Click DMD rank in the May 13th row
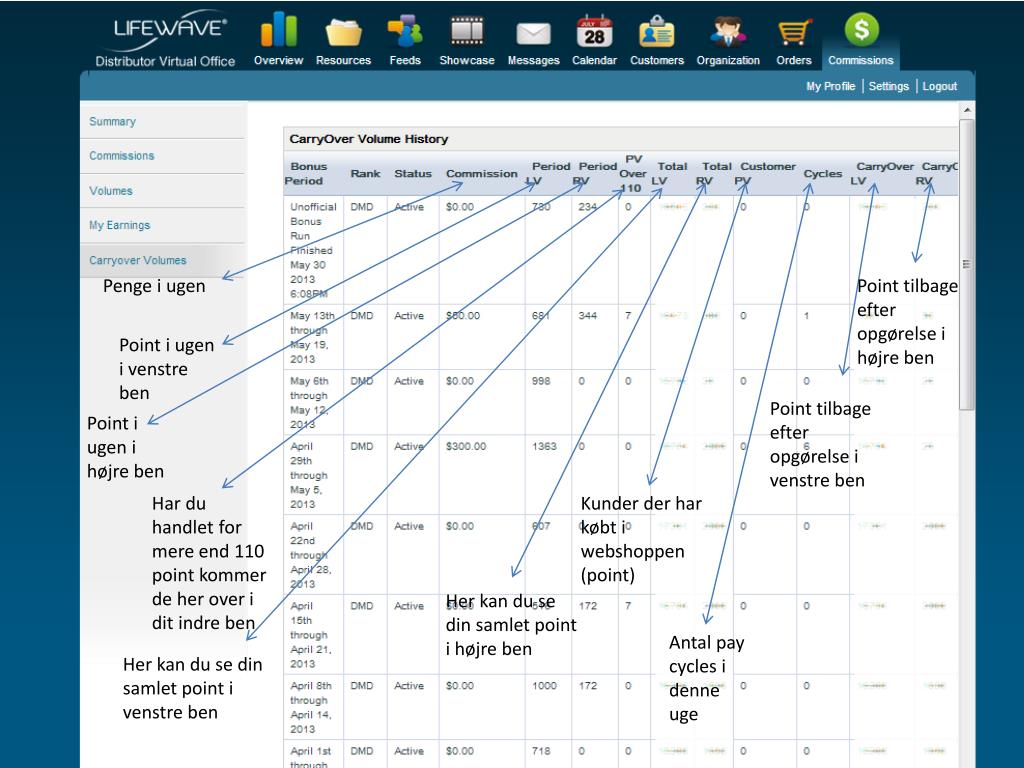The image size is (1024, 768). (x=362, y=316)
